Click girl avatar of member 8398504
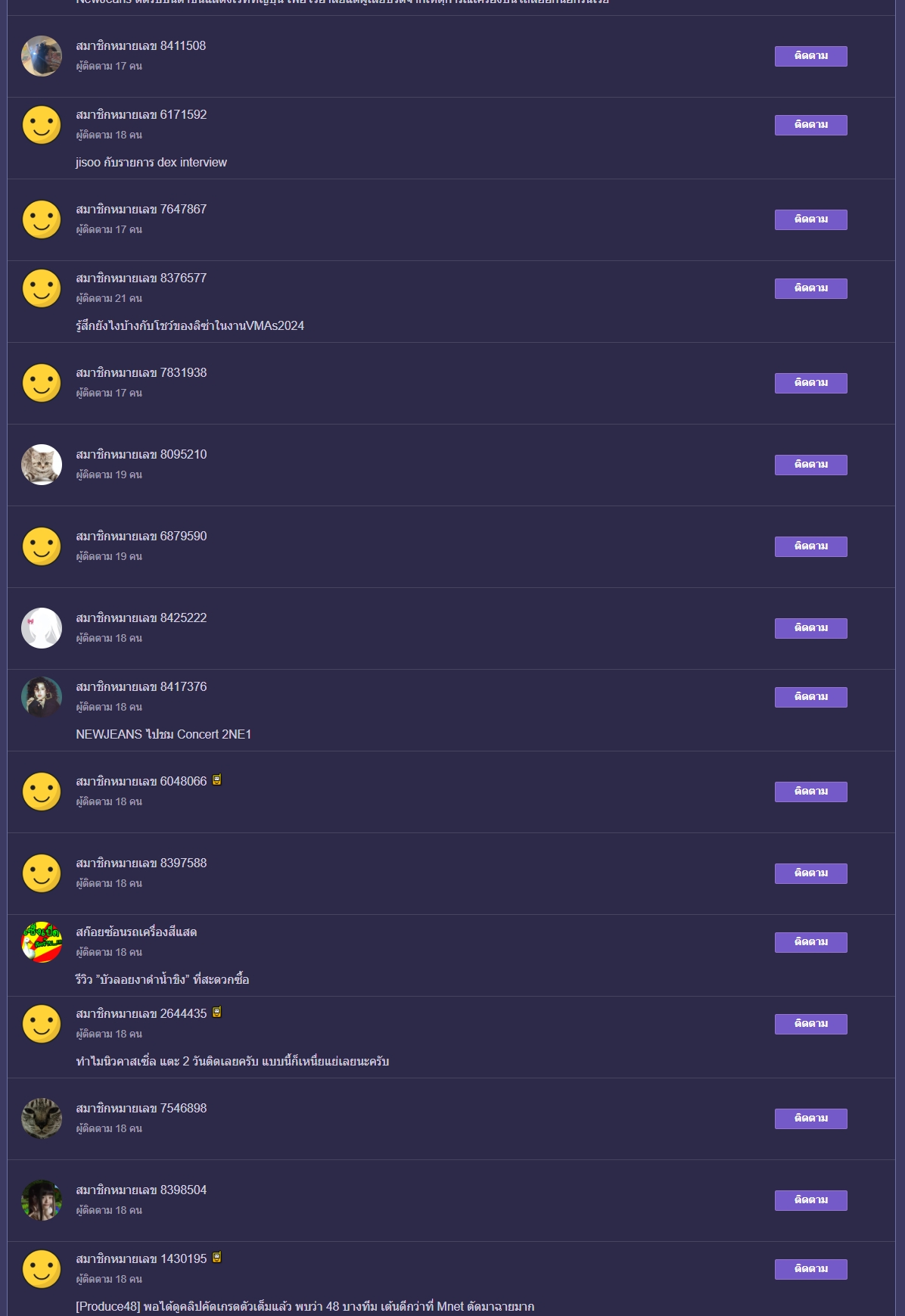 (x=42, y=1200)
